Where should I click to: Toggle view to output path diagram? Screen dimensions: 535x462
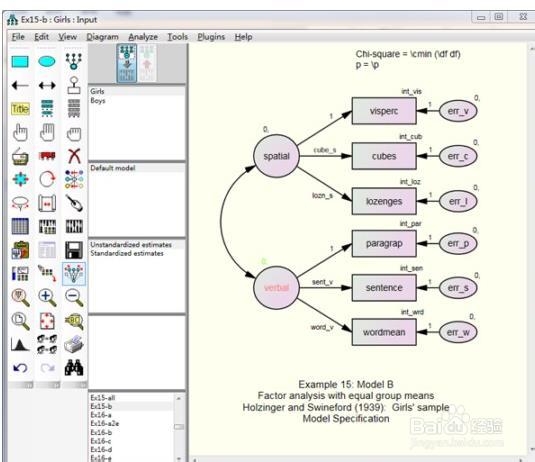pos(147,63)
